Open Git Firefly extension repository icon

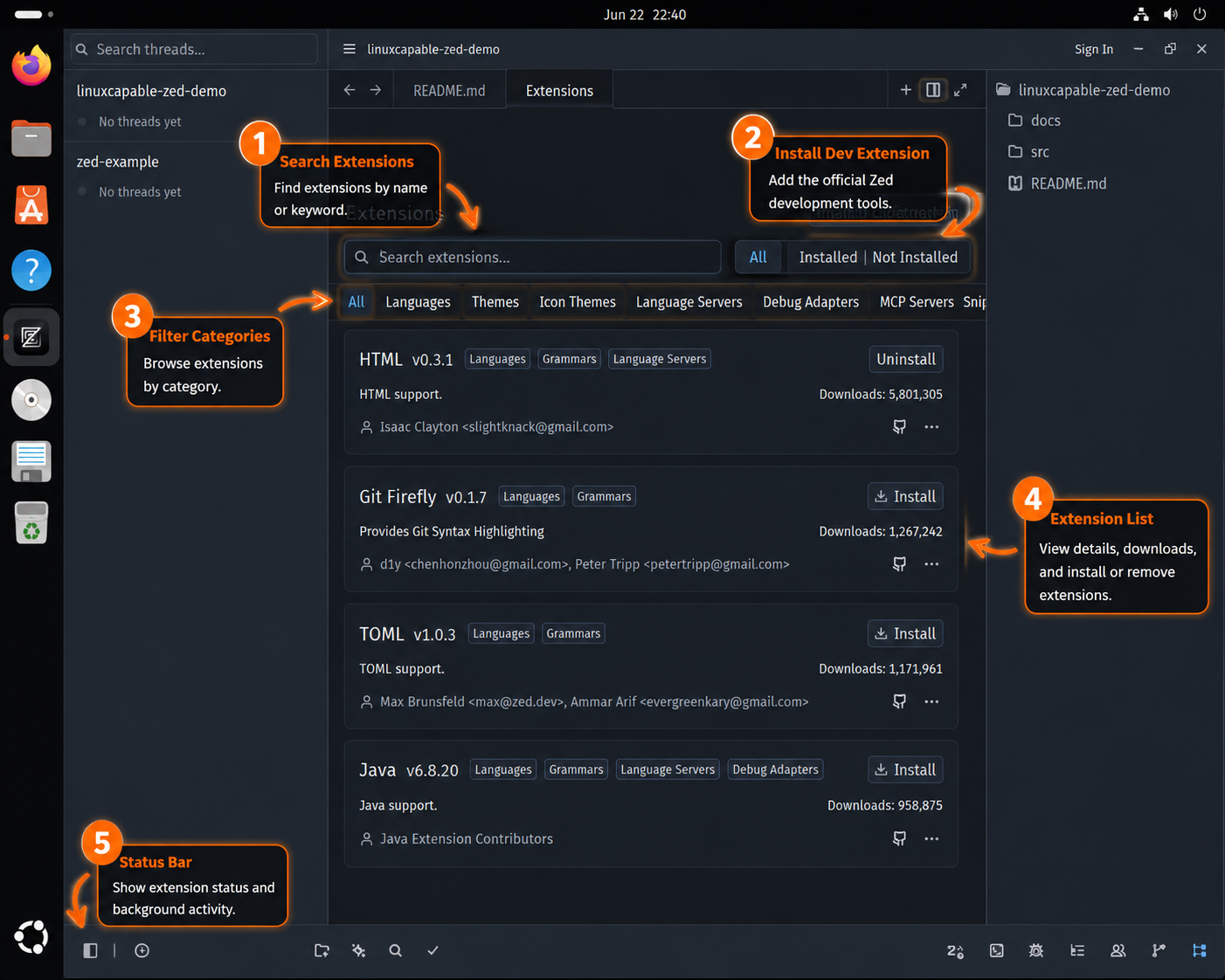coord(899,564)
